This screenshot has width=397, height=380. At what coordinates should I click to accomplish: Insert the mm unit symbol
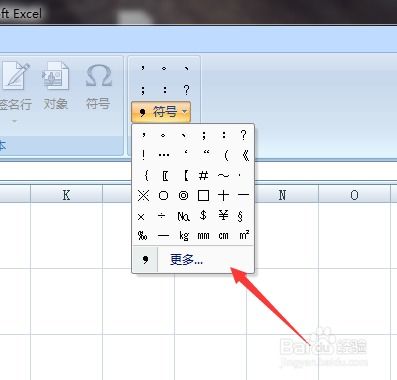click(x=203, y=236)
